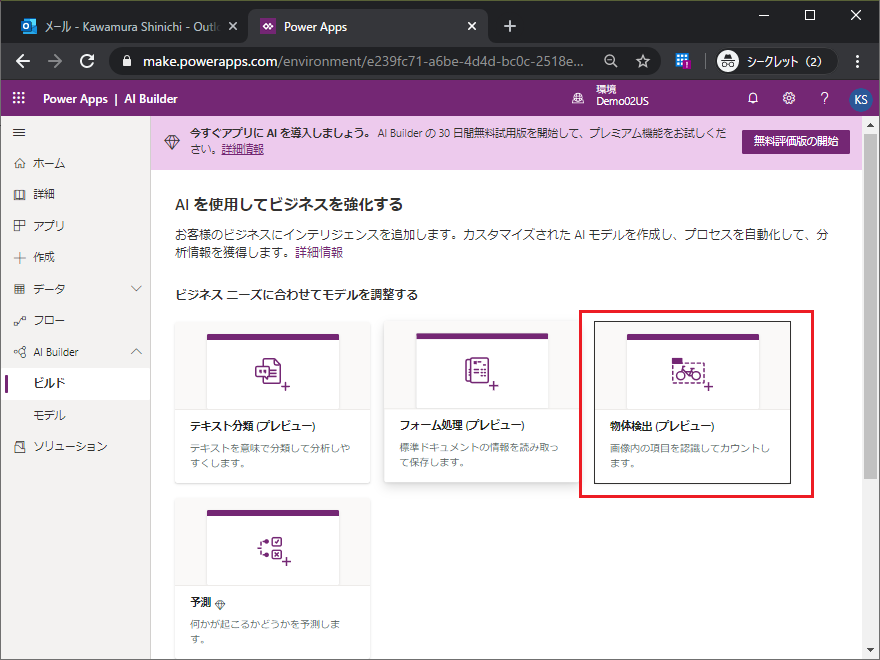
Task: Open a new browser tab
Action: click(510, 26)
